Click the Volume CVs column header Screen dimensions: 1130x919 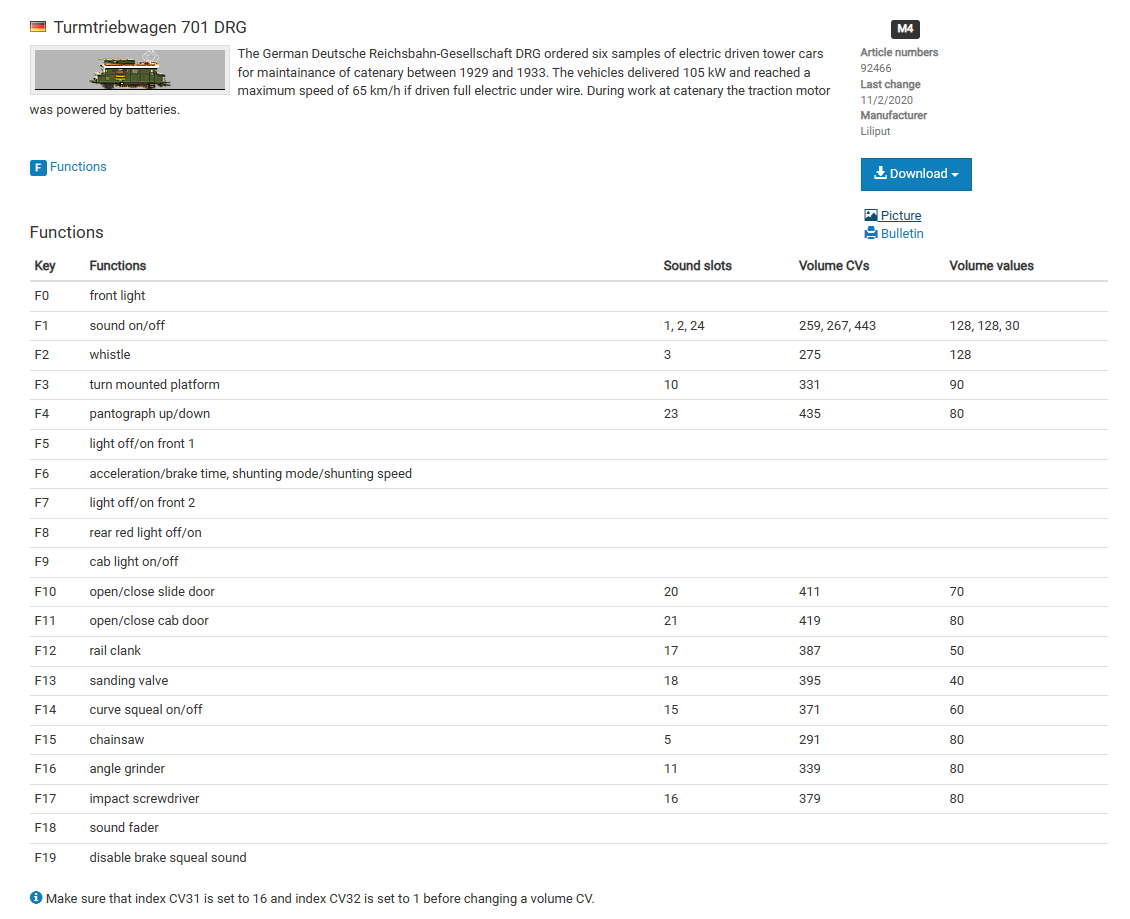point(834,266)
